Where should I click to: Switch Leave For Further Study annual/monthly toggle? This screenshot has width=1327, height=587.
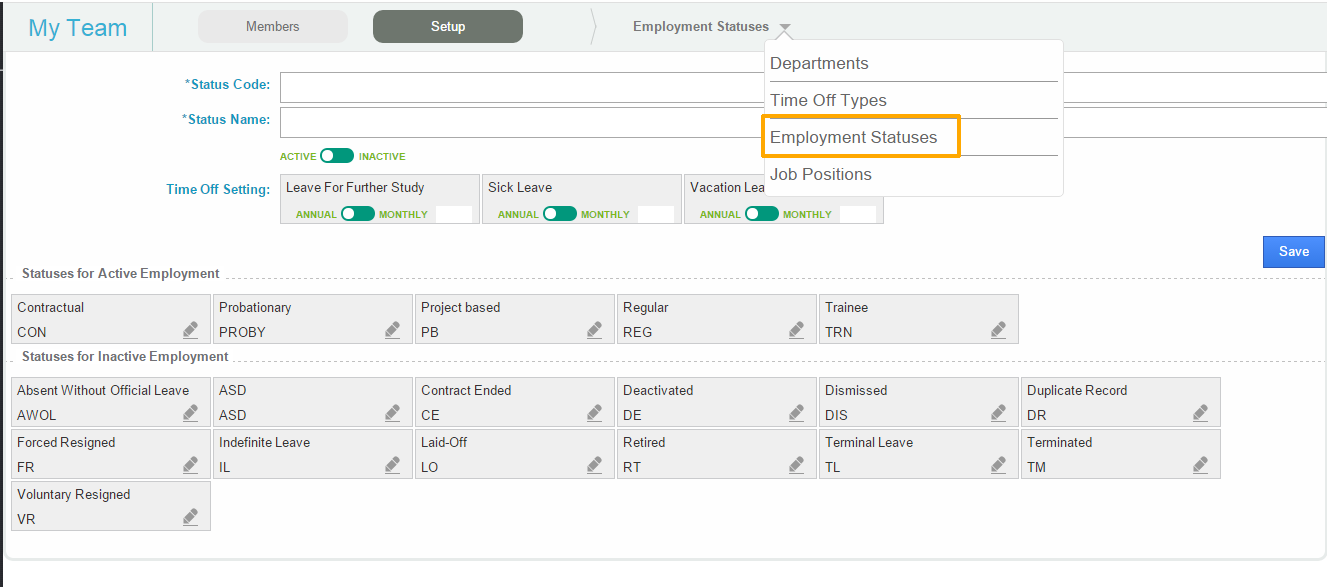tap(358, 214)
